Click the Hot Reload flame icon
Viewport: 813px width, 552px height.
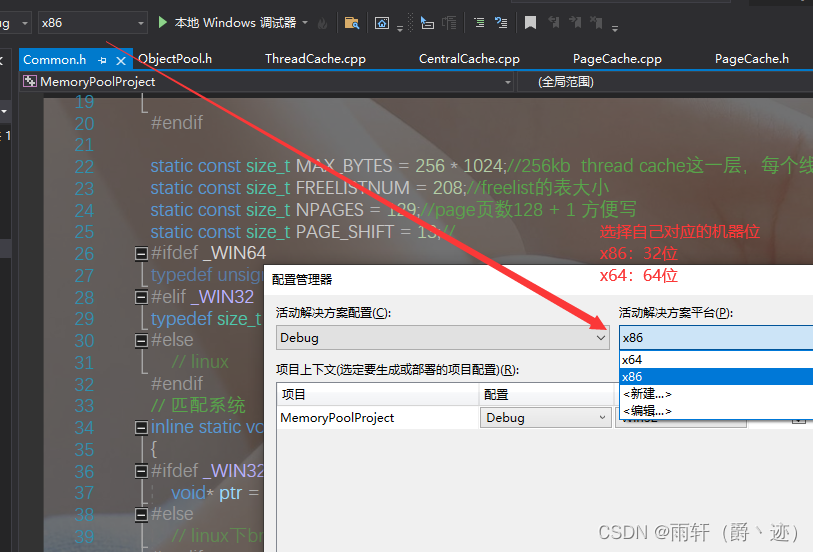tap(323, 23)
